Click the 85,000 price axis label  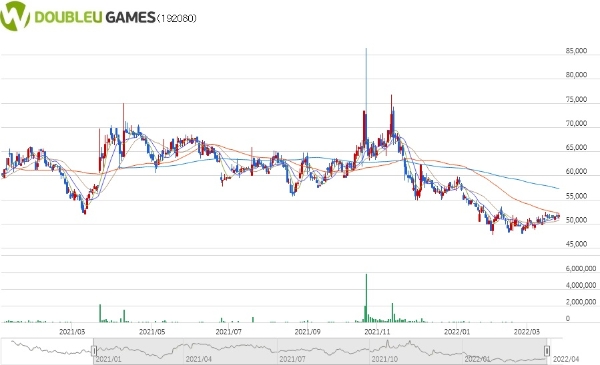576,51
